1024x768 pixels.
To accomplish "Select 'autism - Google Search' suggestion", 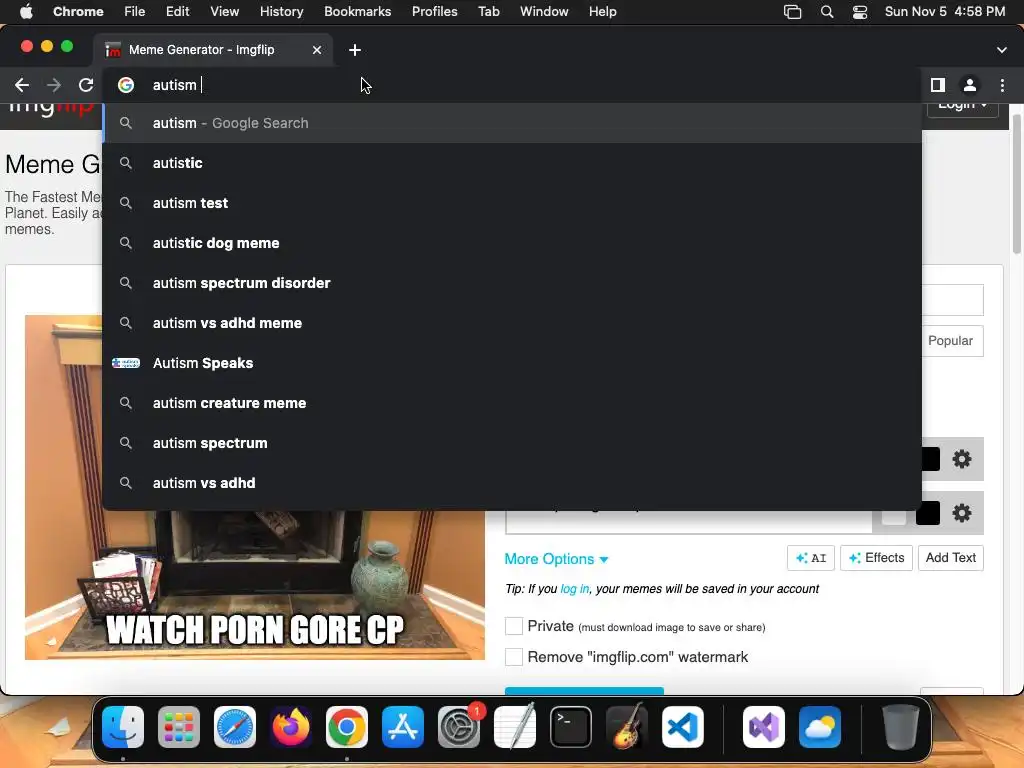I will [513, 123].
